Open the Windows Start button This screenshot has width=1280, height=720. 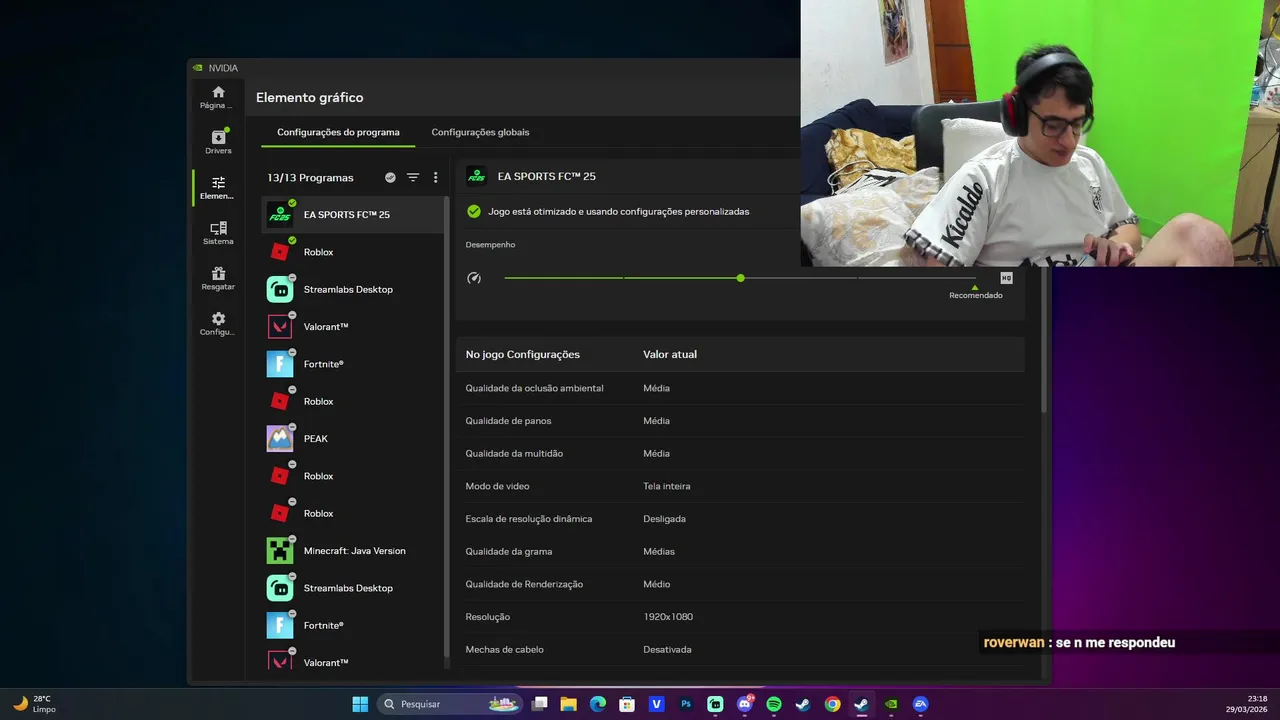[360, 704]
